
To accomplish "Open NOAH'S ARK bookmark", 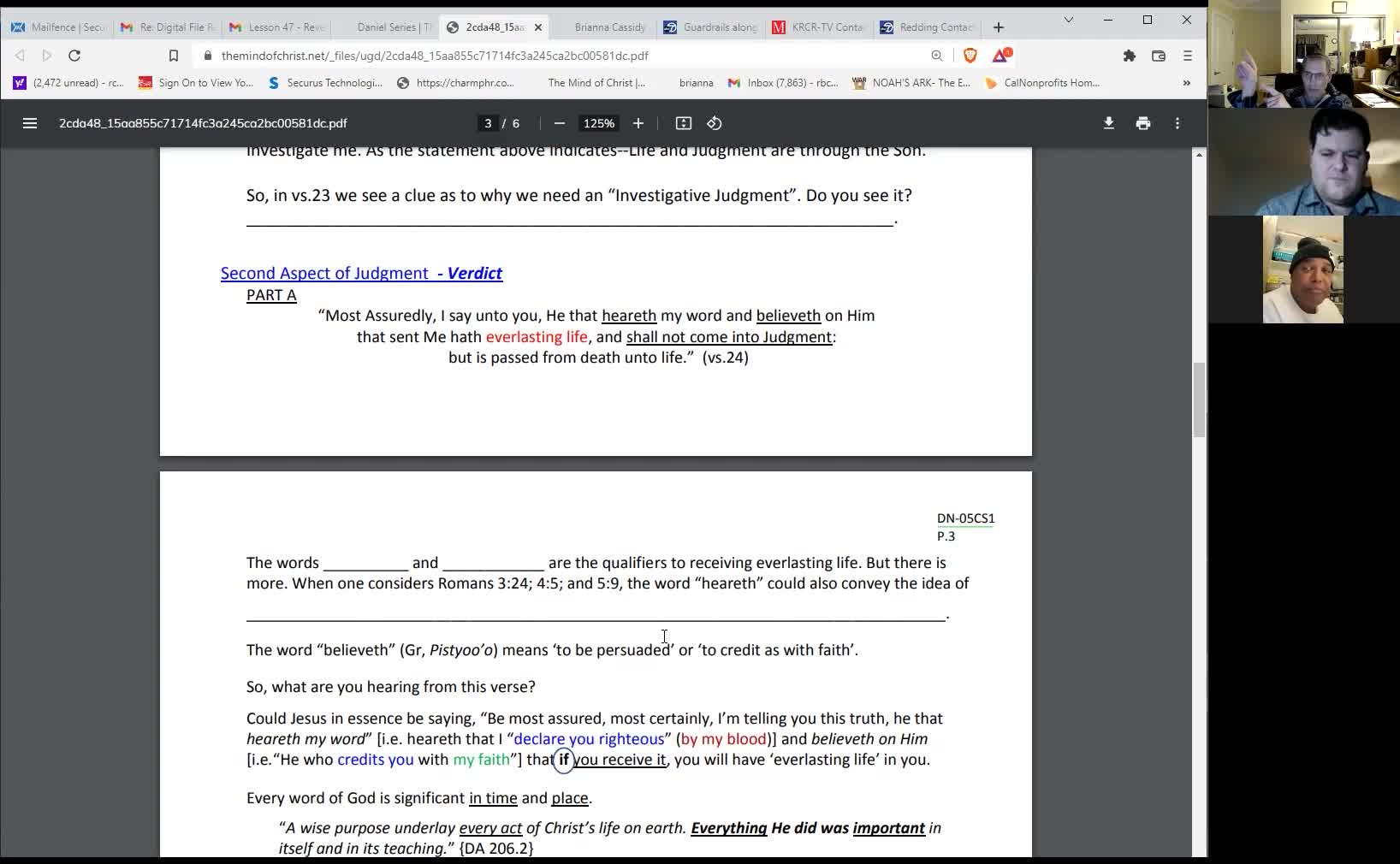I will click(x=911, y=83).
